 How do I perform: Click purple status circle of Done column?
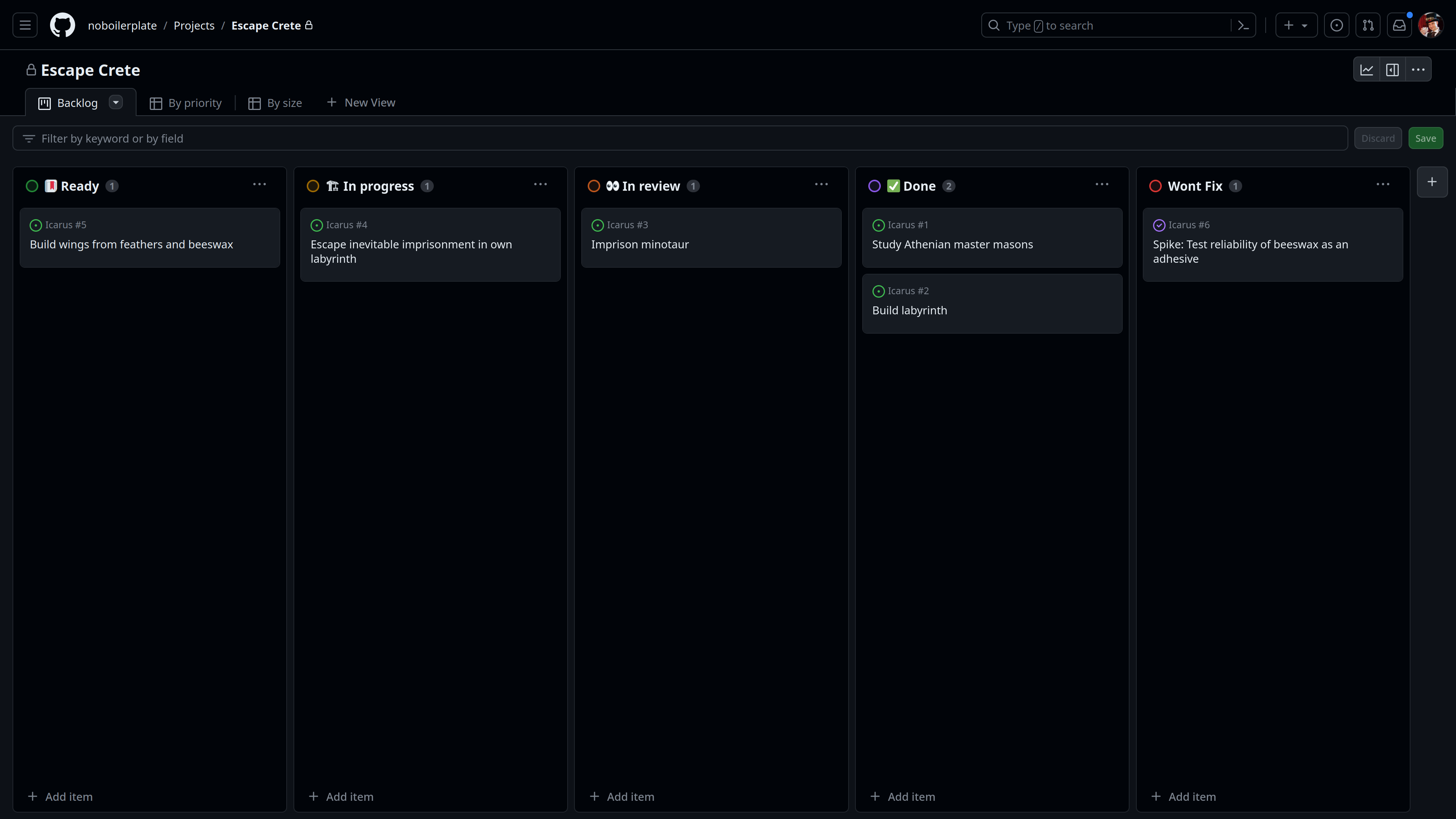point(874,186)
